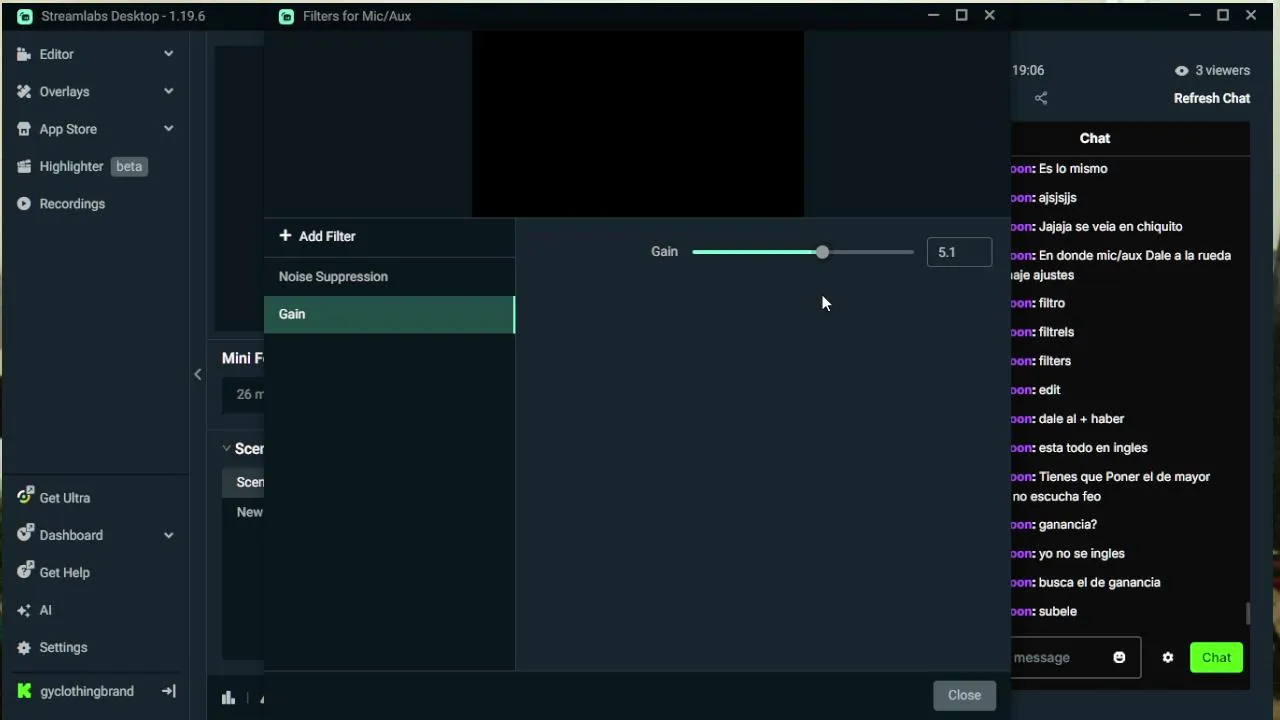Maximize the Filters for Mic/Aux window

[961, 15]
